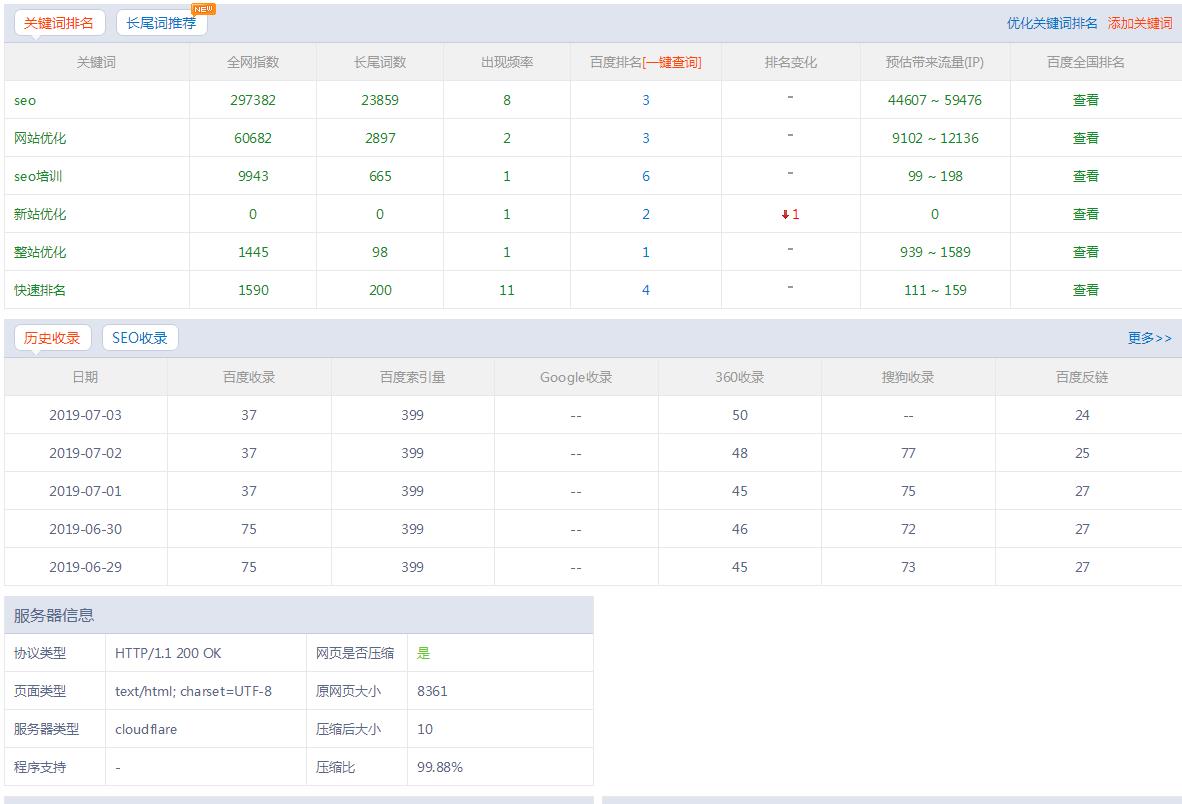Click the frequency value 11 for 快速排名
This screenshot has width=1182, height=804.
507,290
